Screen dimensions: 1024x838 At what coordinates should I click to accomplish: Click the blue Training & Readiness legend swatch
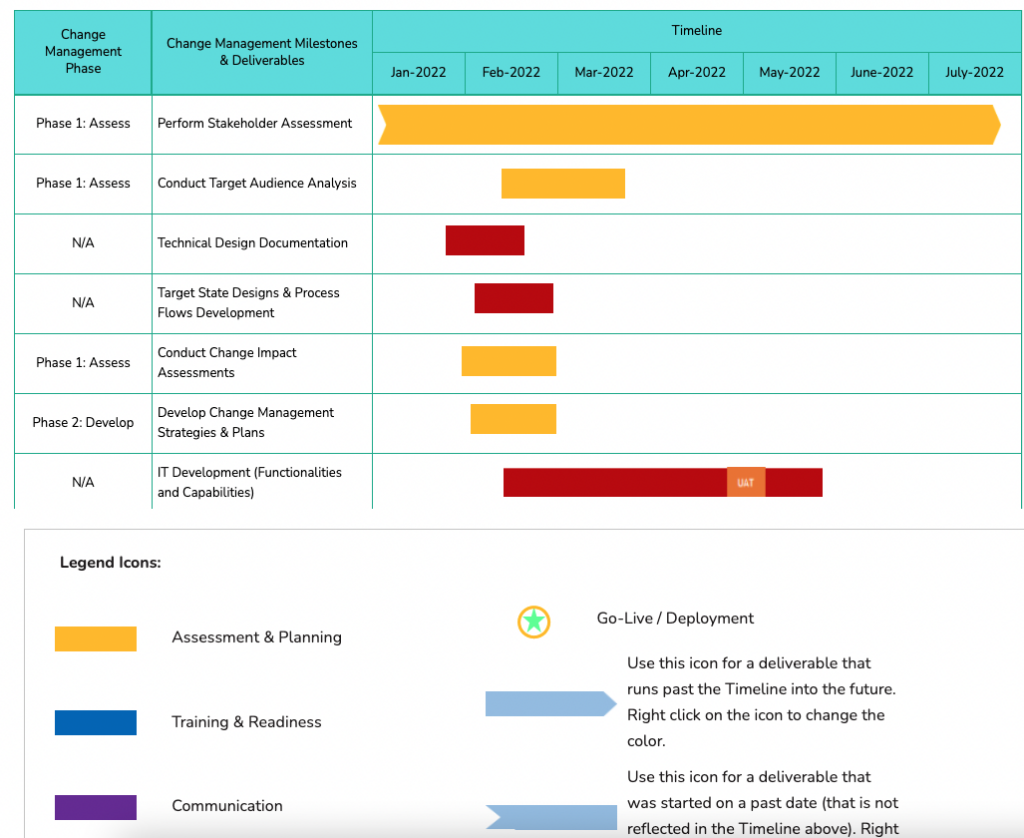[95, 723]
